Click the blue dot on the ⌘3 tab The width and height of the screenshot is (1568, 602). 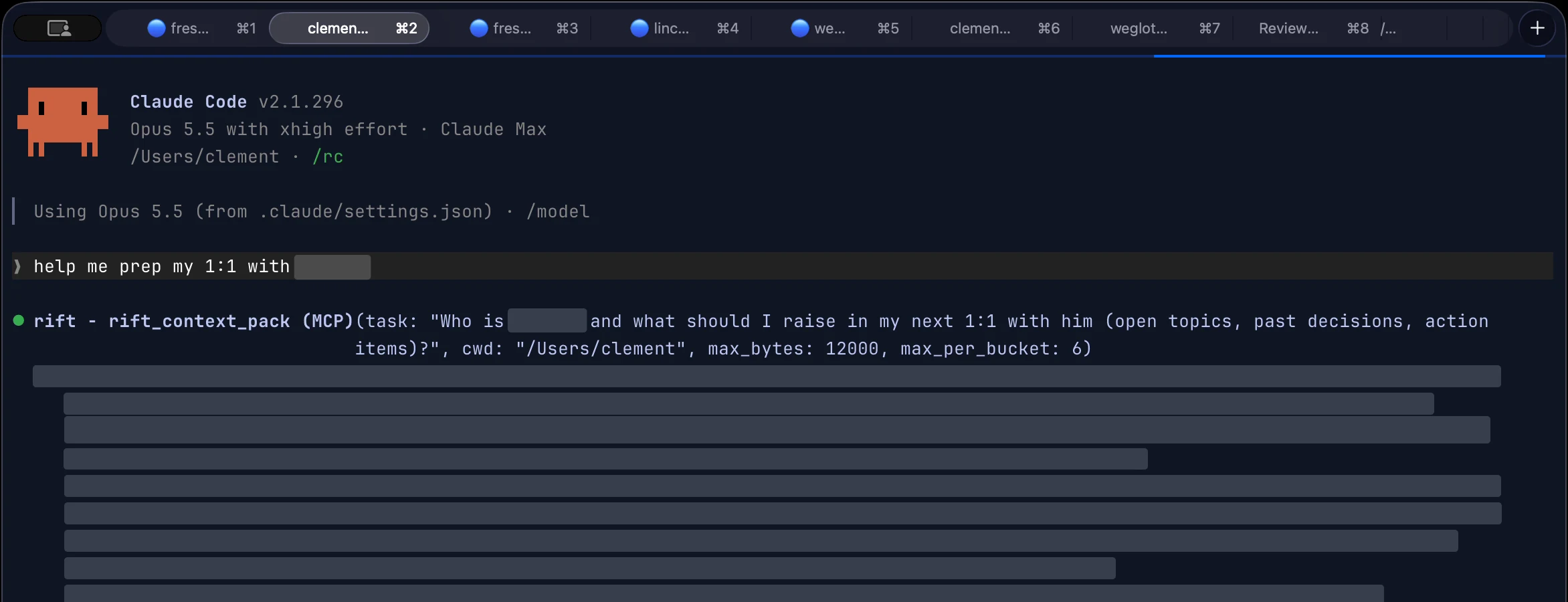coord(479,28)
